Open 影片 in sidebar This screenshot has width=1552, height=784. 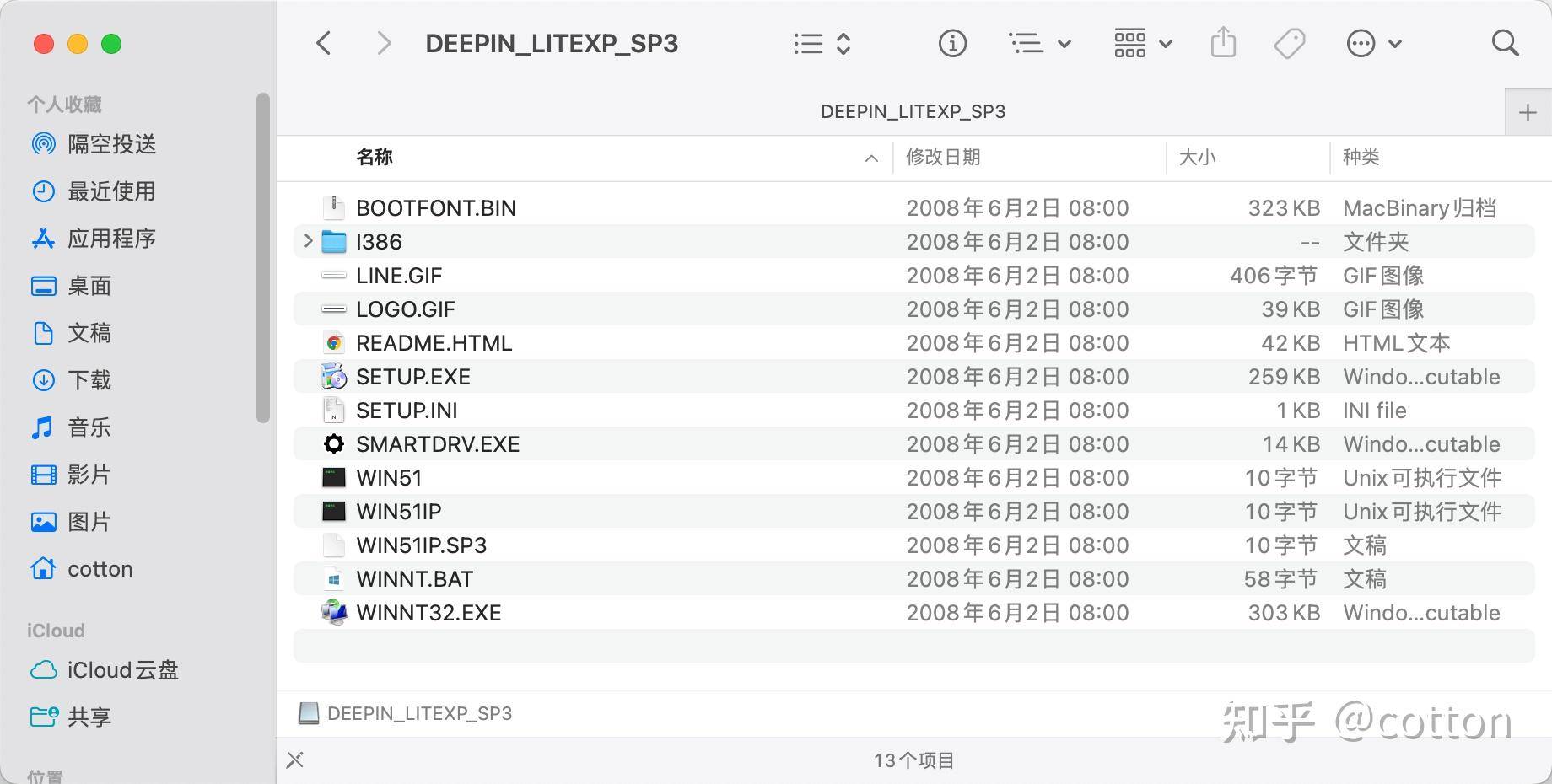(x=72, y=475)
